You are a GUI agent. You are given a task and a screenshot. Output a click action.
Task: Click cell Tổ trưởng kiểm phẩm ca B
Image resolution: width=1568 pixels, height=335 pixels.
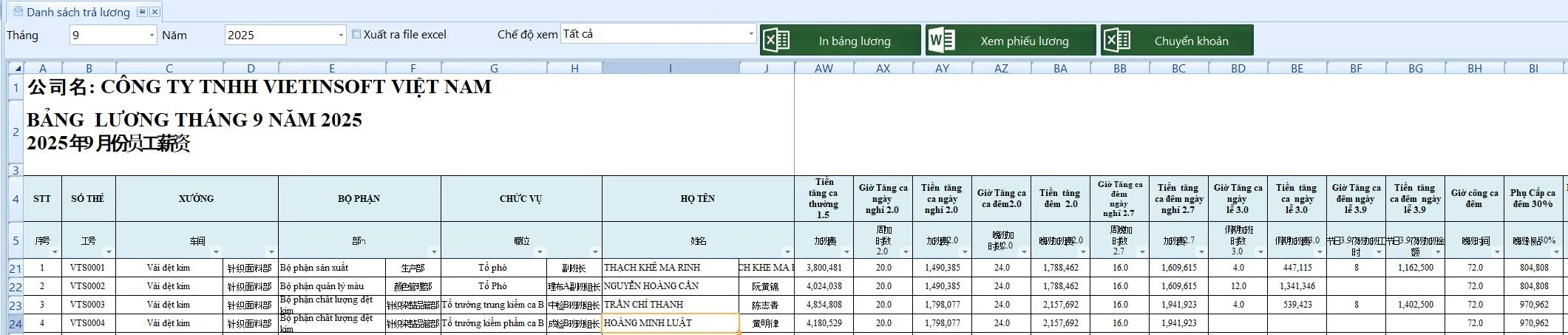click(493, 323)
